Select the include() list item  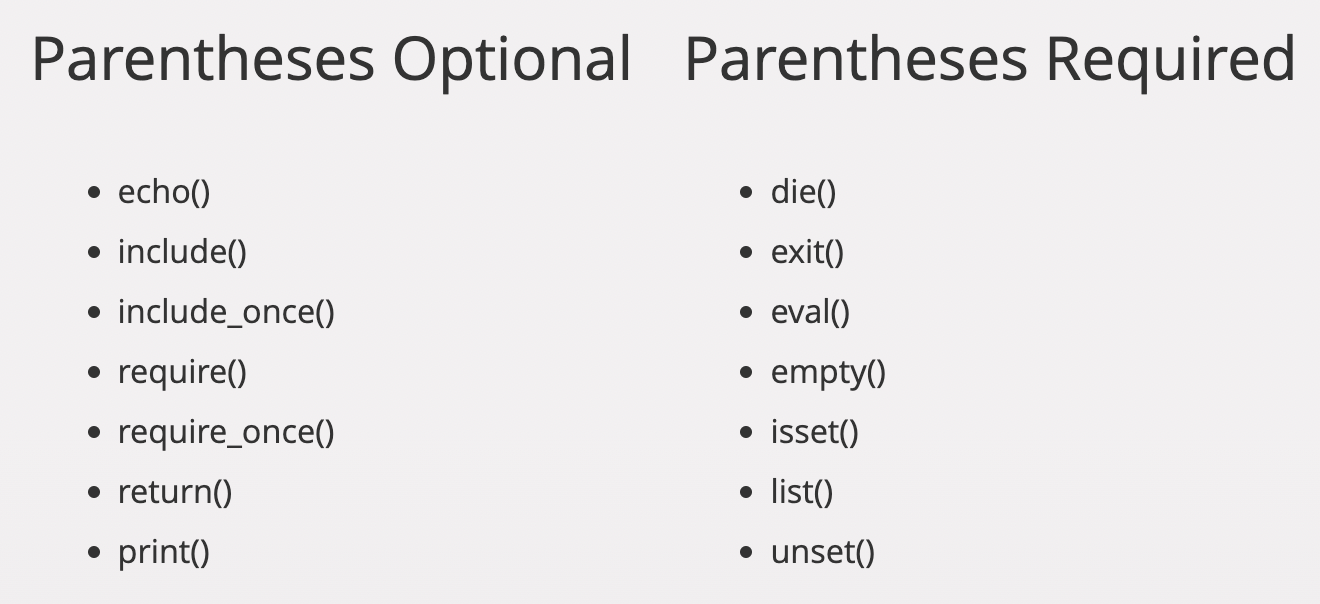(182, 252)
